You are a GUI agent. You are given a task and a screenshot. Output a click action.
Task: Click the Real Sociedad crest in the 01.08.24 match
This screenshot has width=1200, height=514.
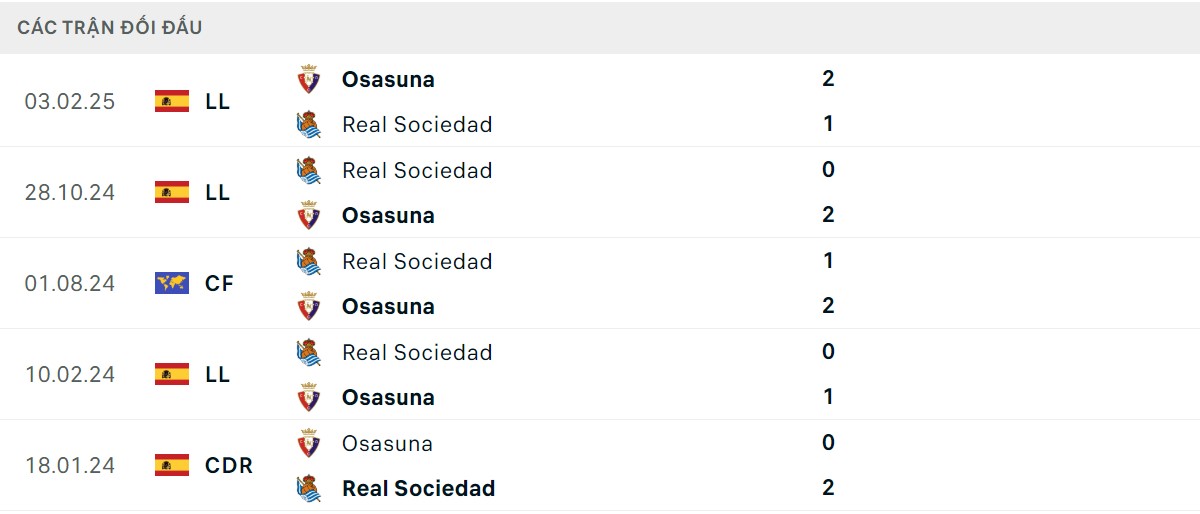(309, 262)
